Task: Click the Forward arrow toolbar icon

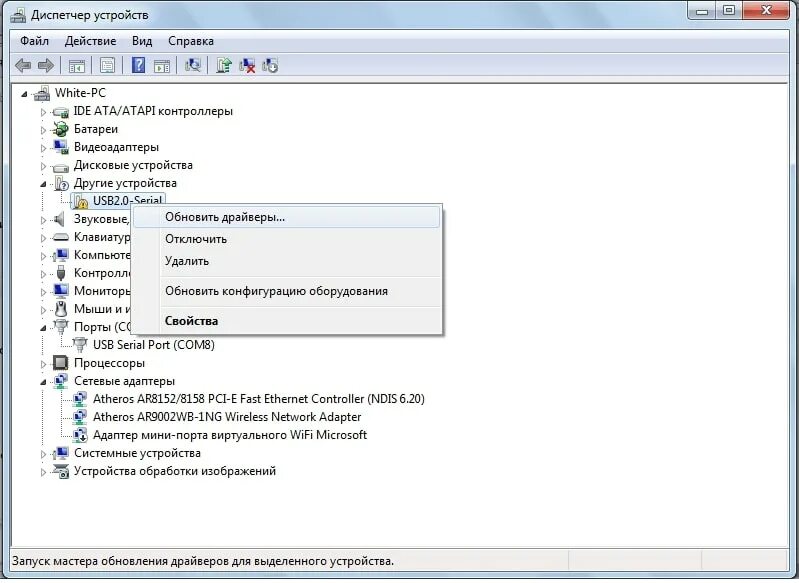Action: click(x=46, y=65)
